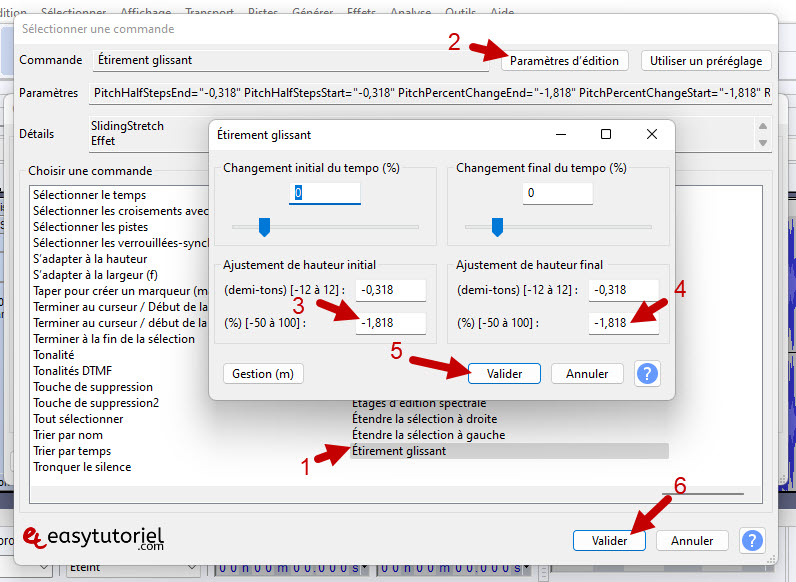Click Valider in the command selection dialog
This screenshot has height=582, width=796.
tap(609, 541)
